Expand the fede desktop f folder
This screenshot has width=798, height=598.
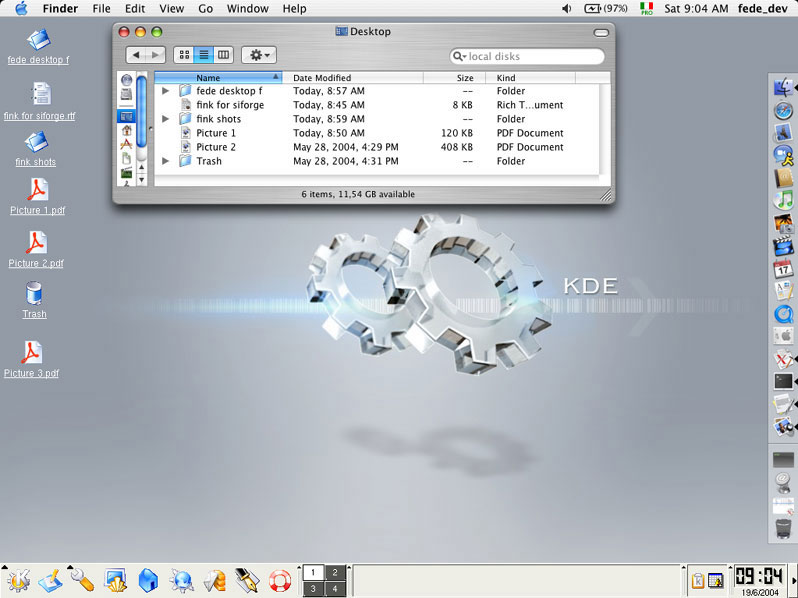pos(165,91)
